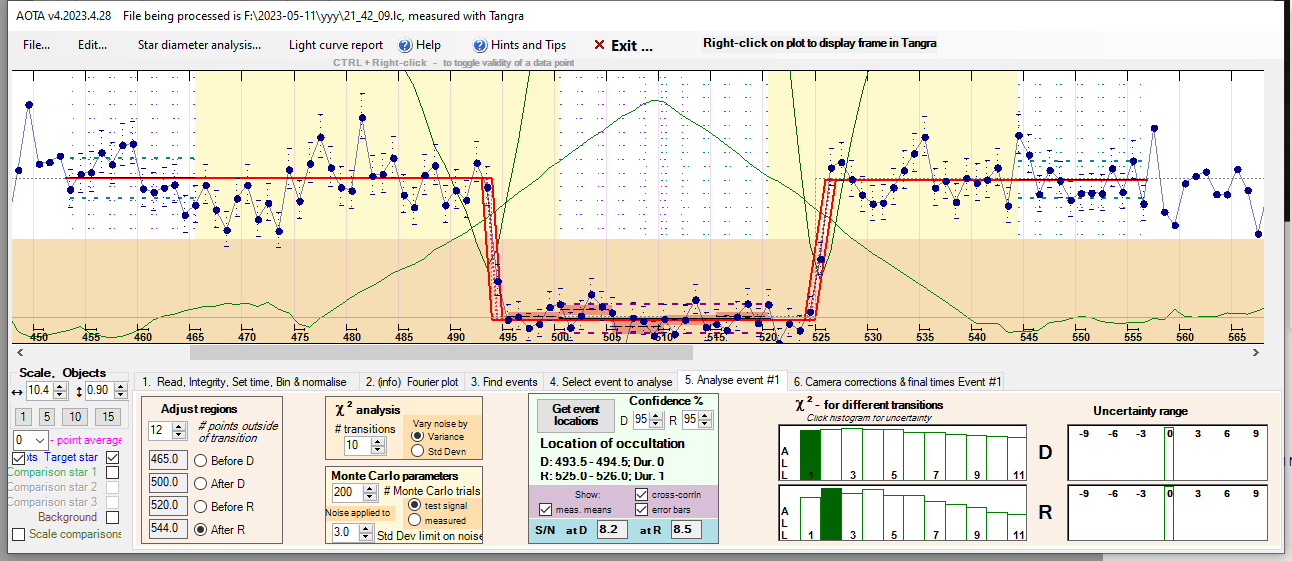Adjust vertical scale 0.90 stepper
1292x561 pixels.
coord(121,389)
